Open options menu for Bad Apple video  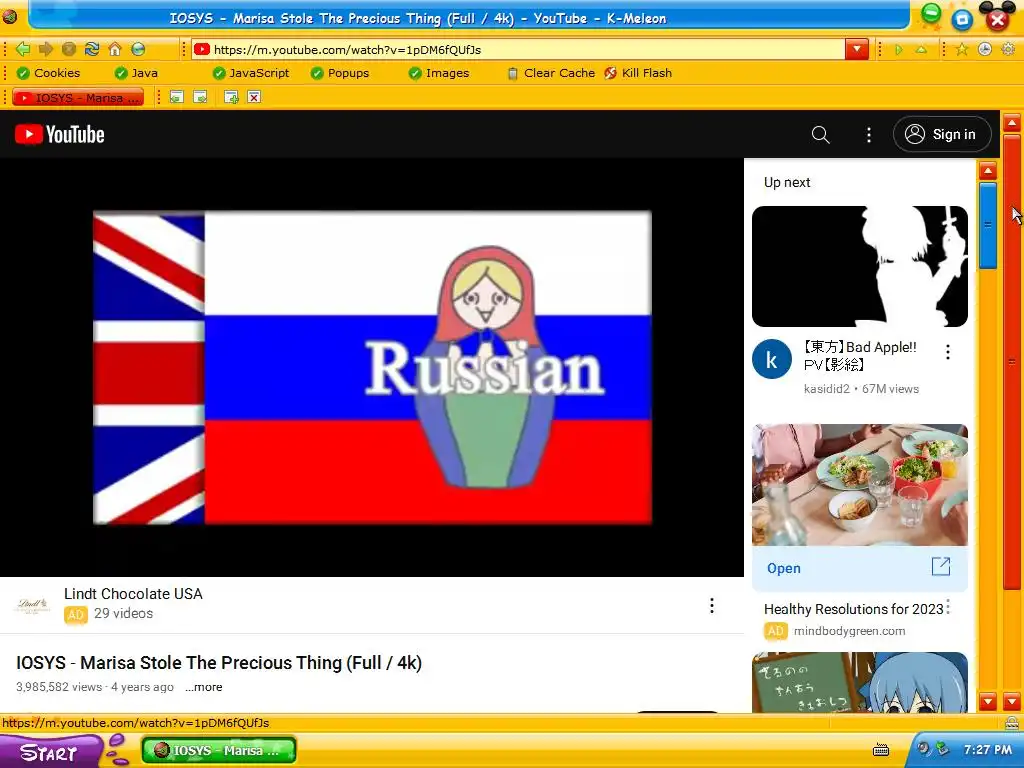pos(948,353)
